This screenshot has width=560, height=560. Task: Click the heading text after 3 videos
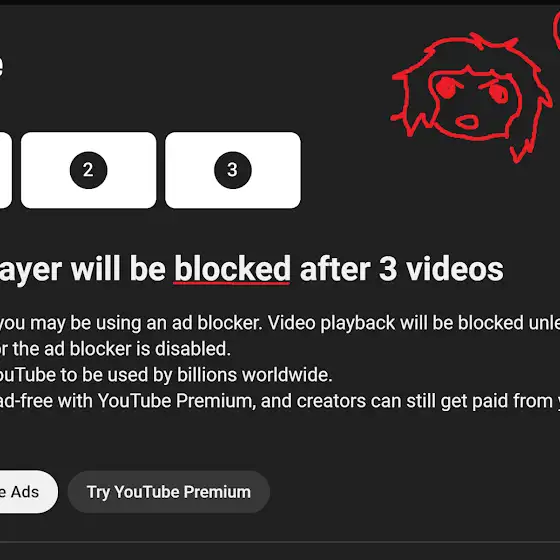tap(402, 269)
